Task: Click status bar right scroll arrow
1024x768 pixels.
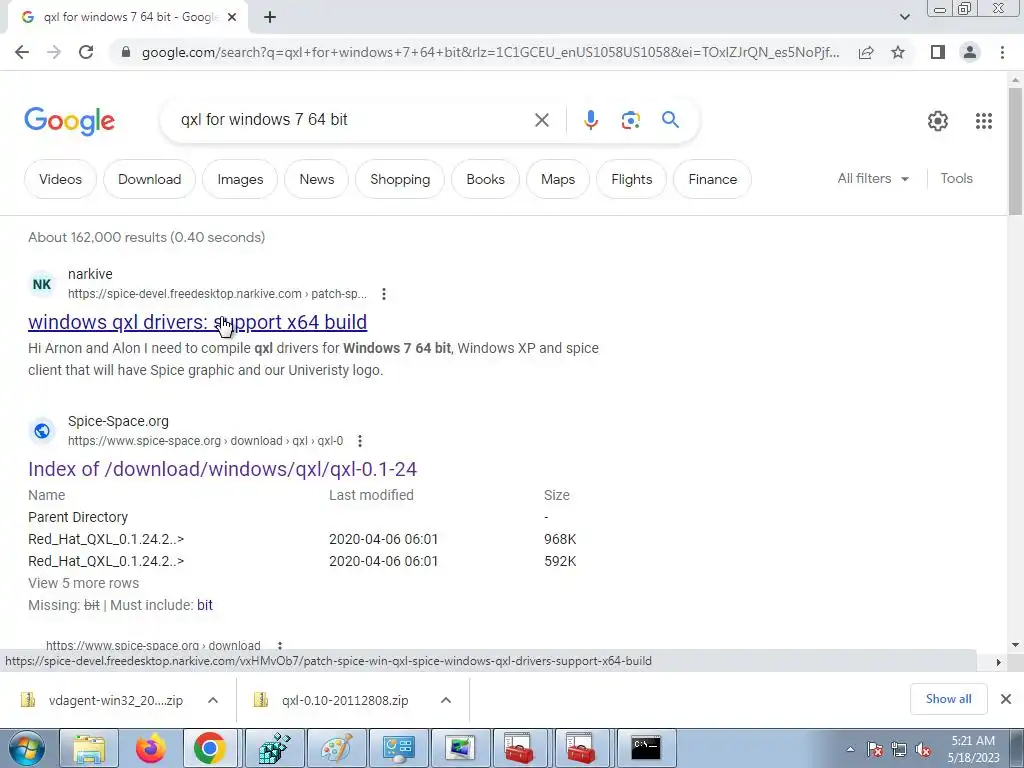Action: click(998, 662)
